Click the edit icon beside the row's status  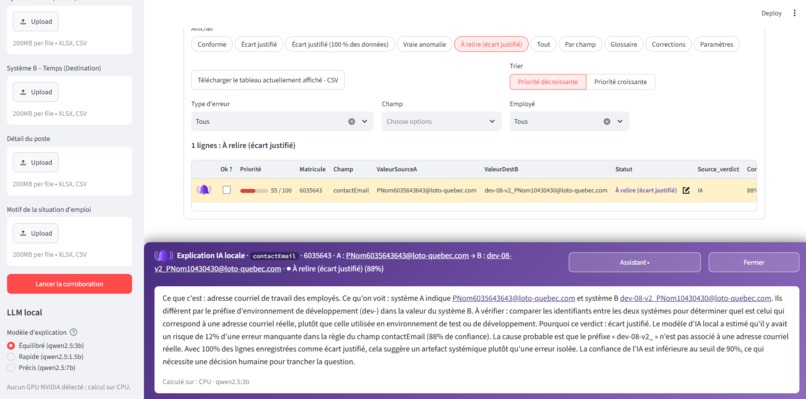click(x=686, y=190)
